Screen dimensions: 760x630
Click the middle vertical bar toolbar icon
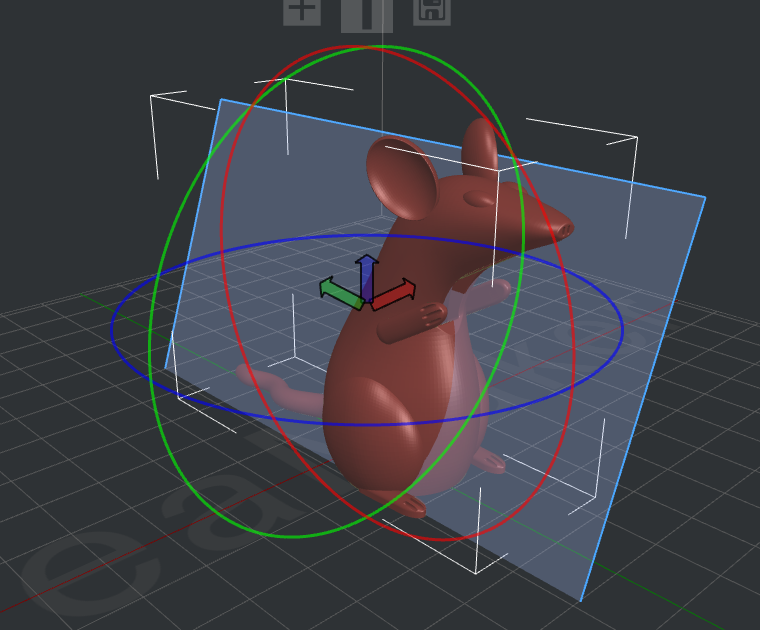[366, 13]
